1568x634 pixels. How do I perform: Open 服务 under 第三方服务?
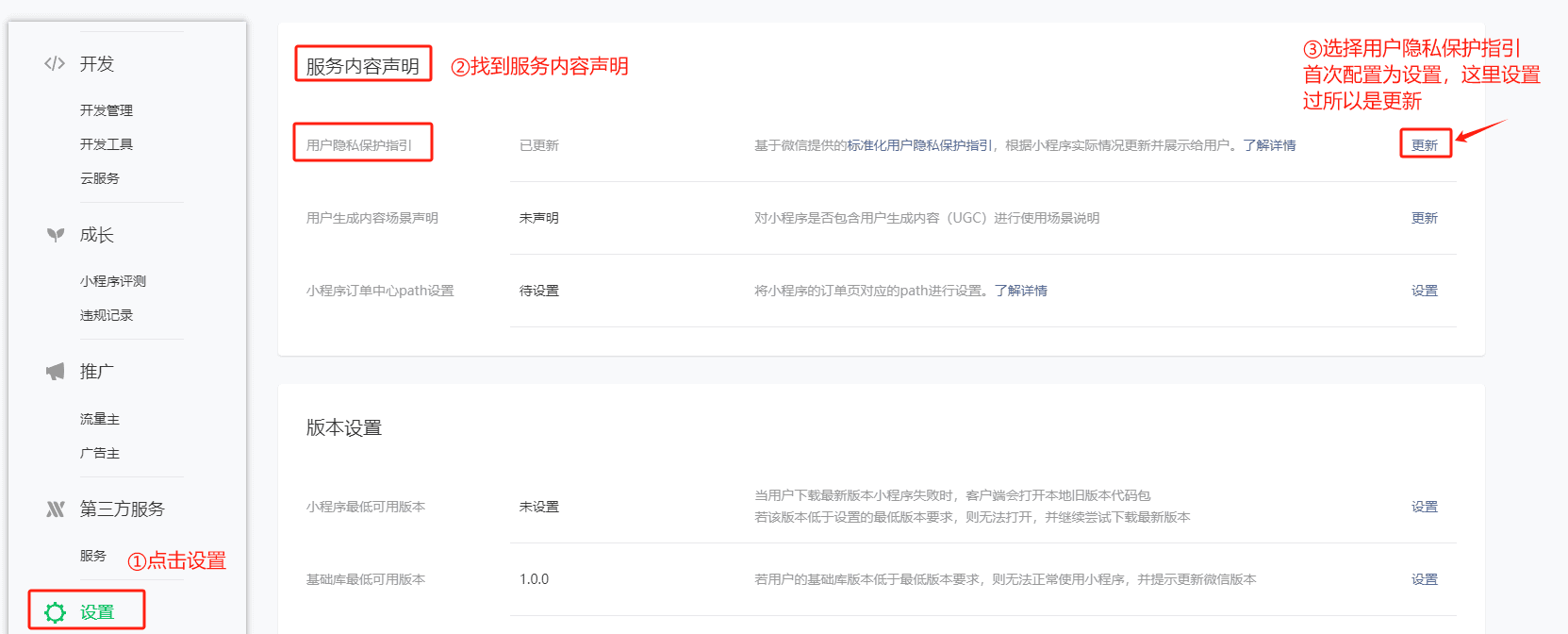click(x=93, y=556)
